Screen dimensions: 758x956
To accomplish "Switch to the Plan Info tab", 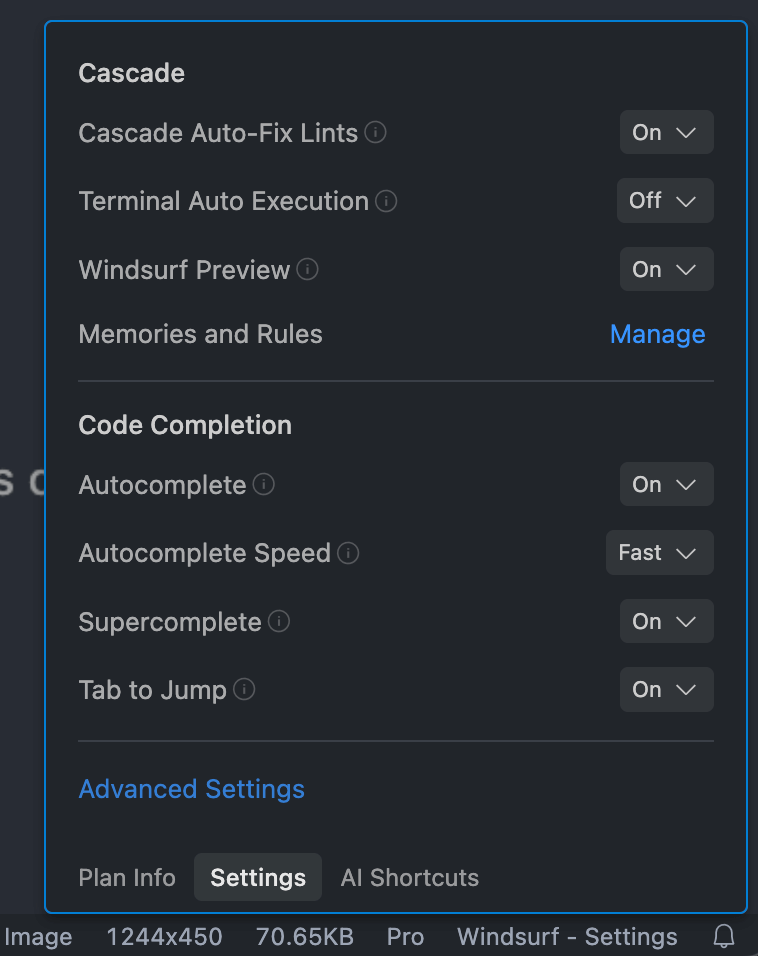I will click(x=127, y=877).
